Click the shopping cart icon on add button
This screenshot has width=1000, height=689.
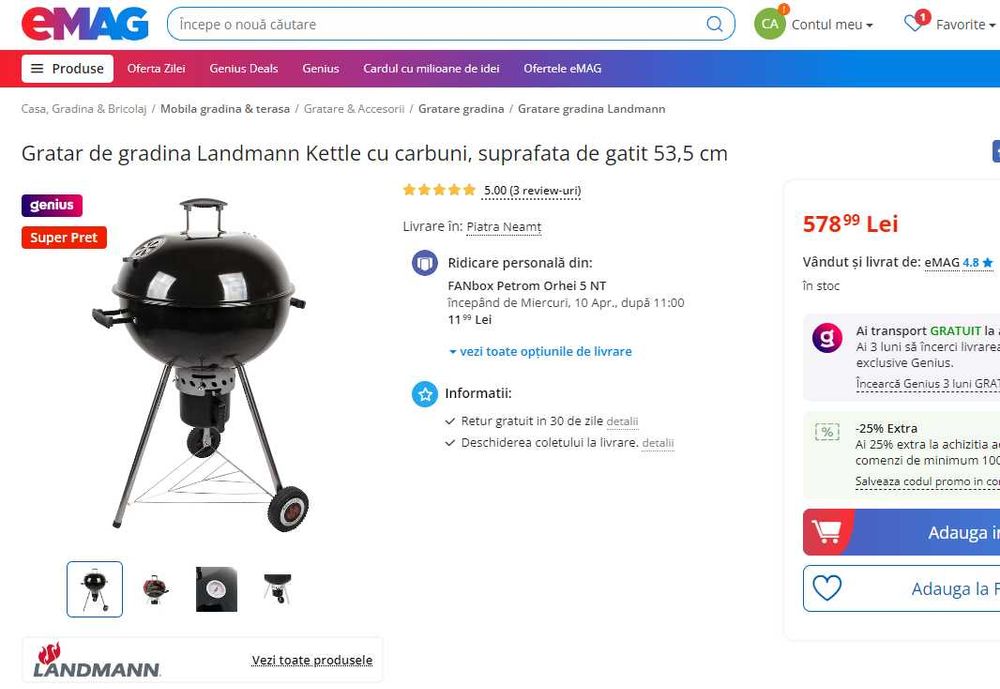(x=828, y=532)
